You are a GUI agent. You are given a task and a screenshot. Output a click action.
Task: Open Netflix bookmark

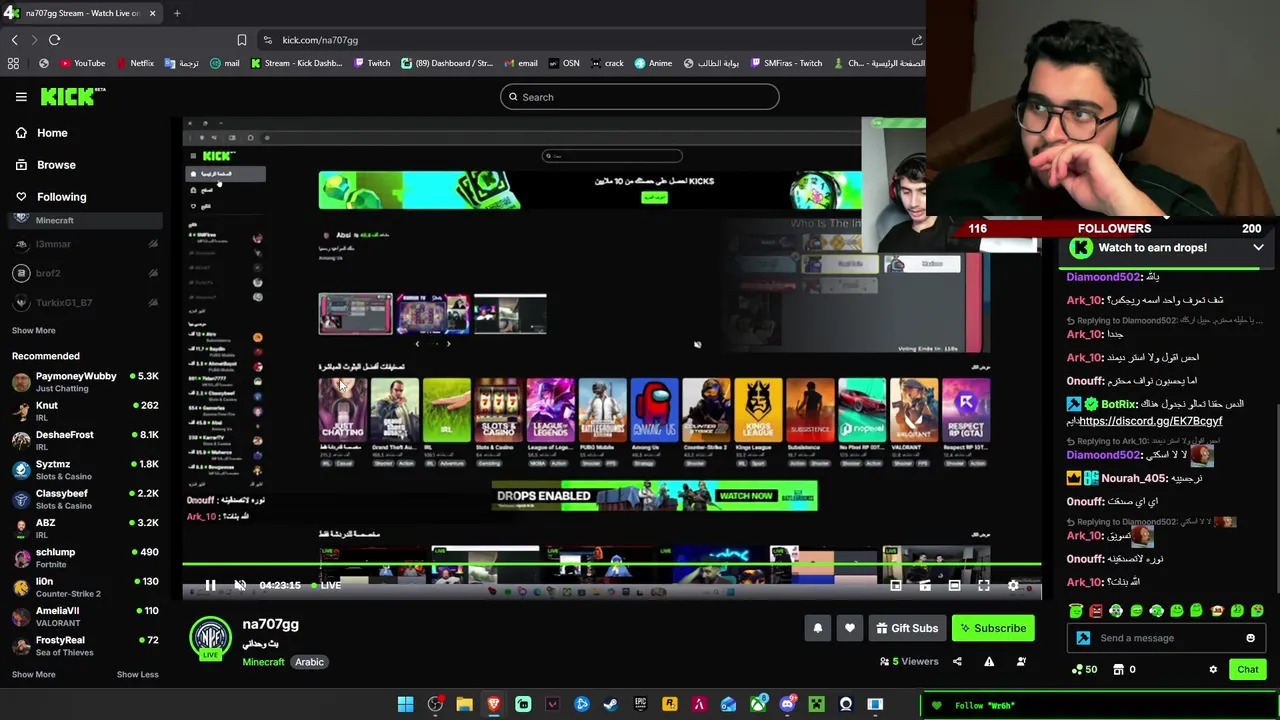(x=135, y=63)
